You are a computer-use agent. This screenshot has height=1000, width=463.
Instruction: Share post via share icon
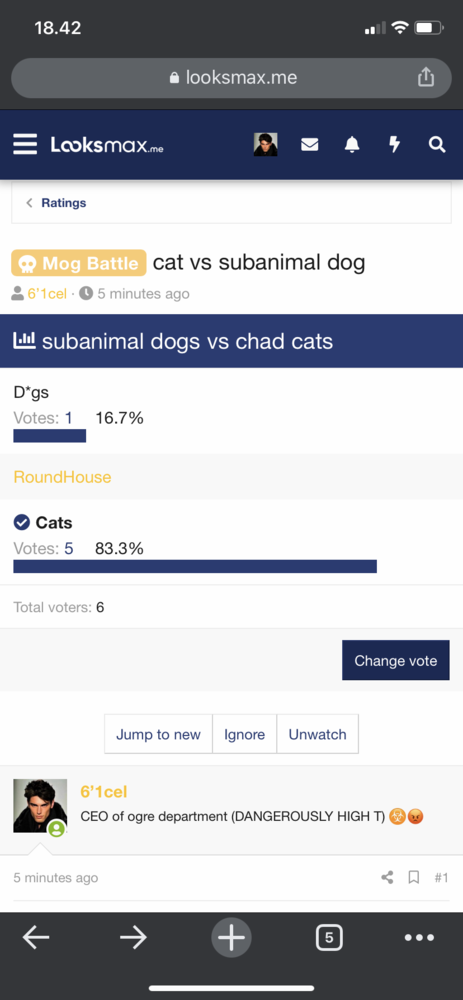387,878
